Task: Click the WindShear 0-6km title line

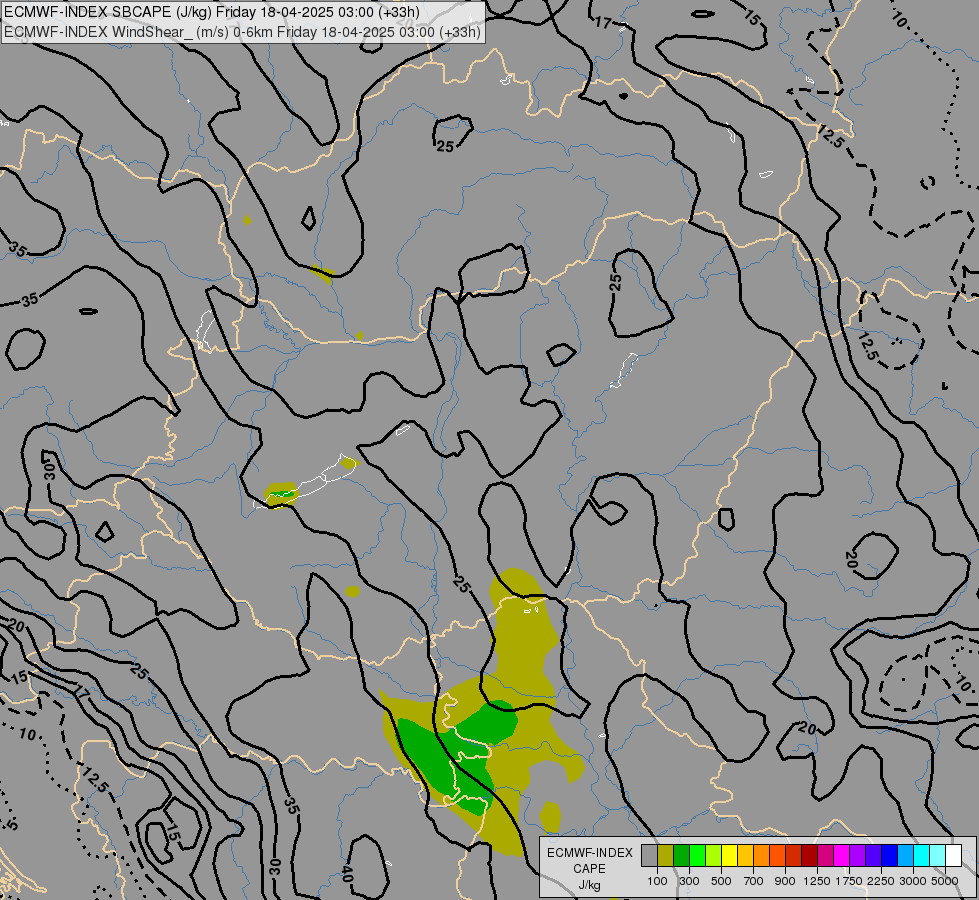Action: coord(242,31)
